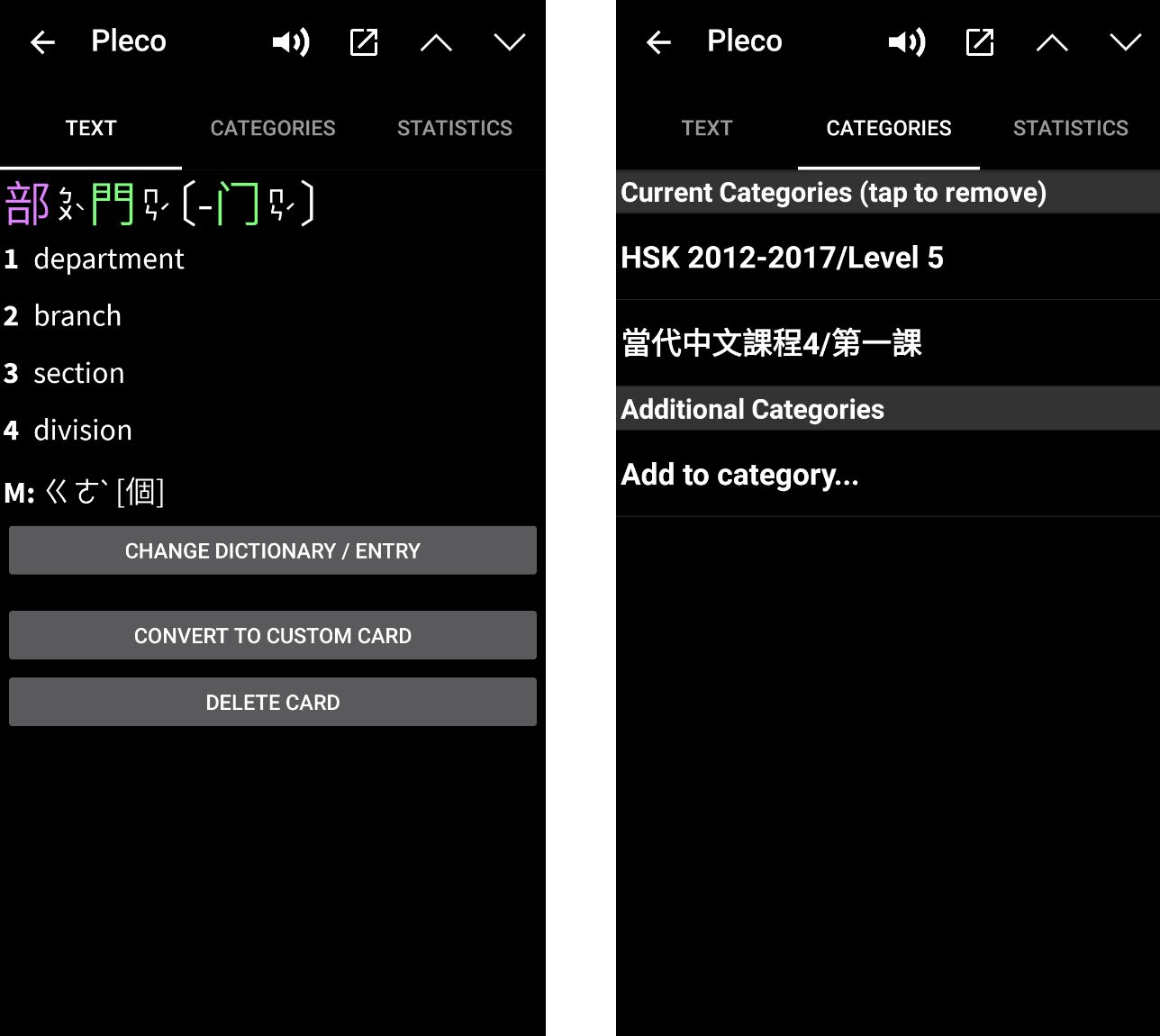Open the card in dictionary via external-link icon
This screenshot has width=1160, height=1036.
tap(363, 41)
